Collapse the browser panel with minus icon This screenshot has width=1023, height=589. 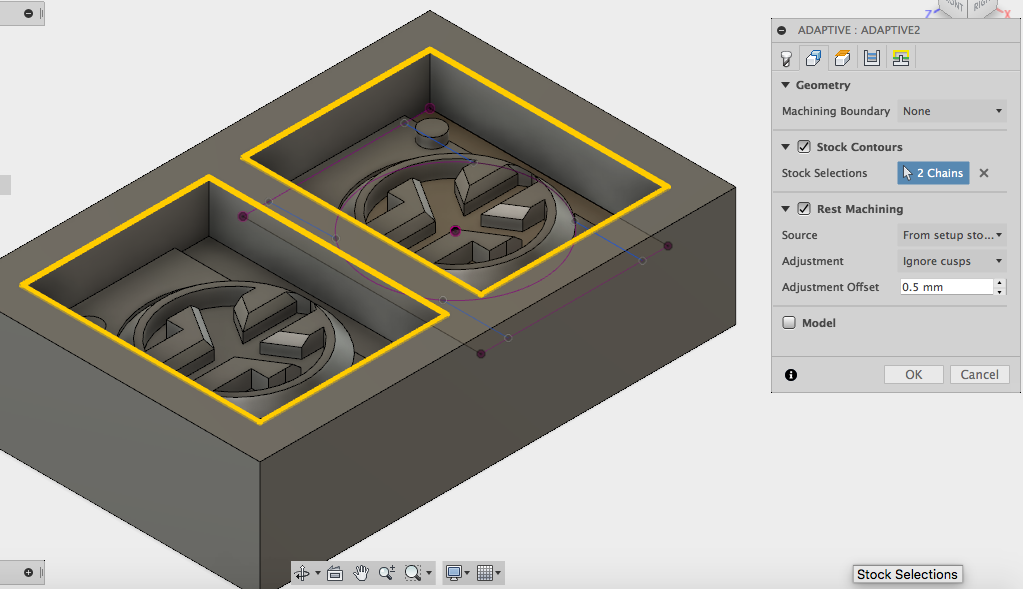(28, 13)
